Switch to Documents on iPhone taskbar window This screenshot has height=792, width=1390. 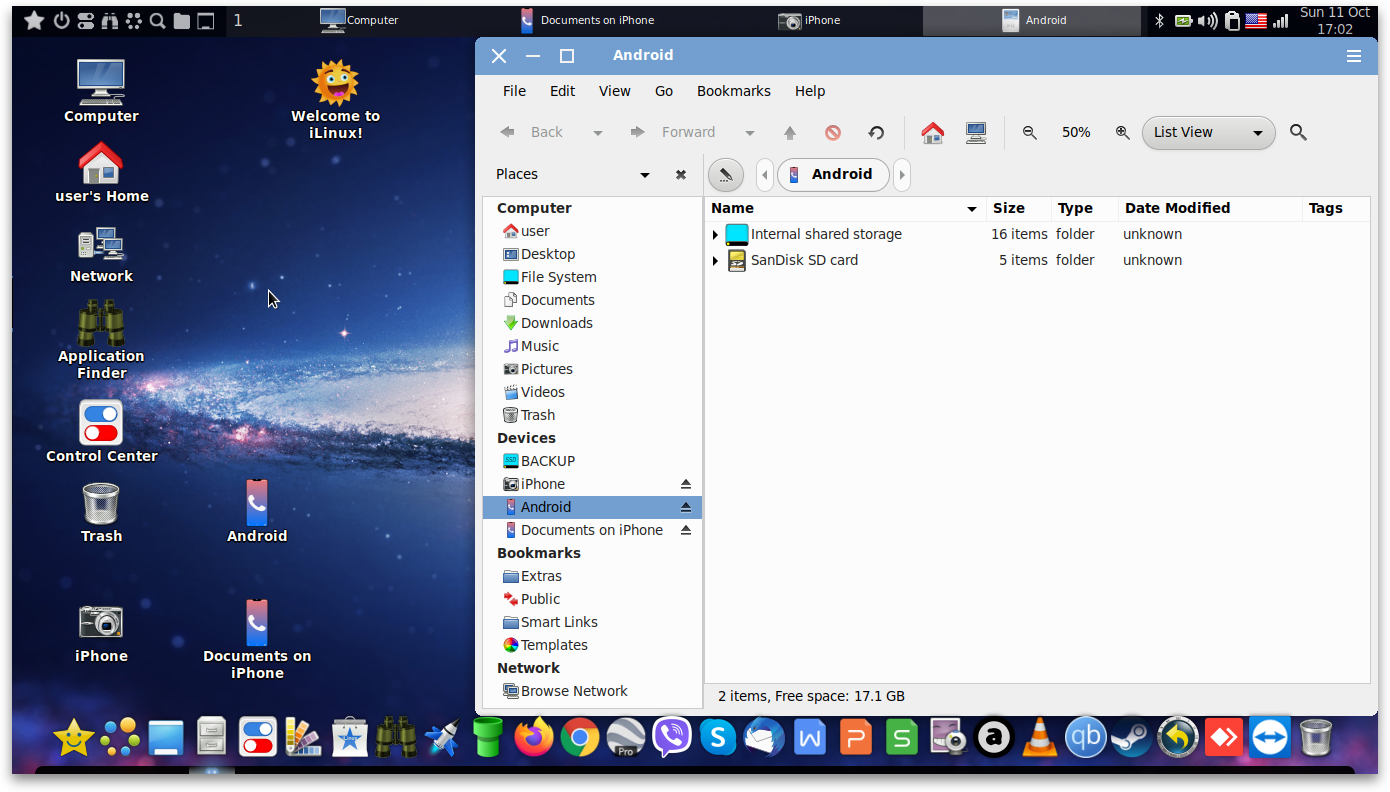(587, 20)
